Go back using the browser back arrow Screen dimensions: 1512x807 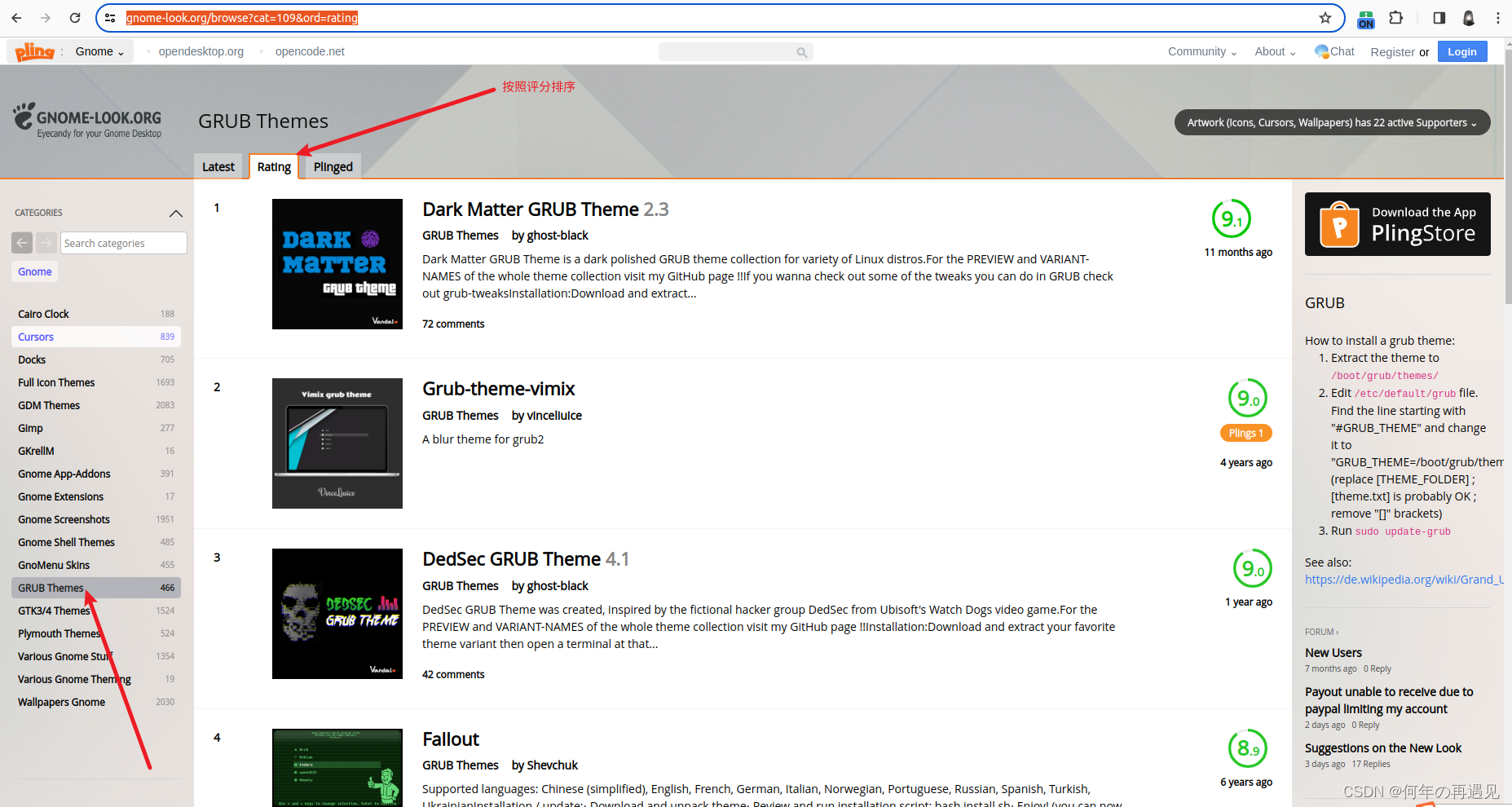point(16,18)
